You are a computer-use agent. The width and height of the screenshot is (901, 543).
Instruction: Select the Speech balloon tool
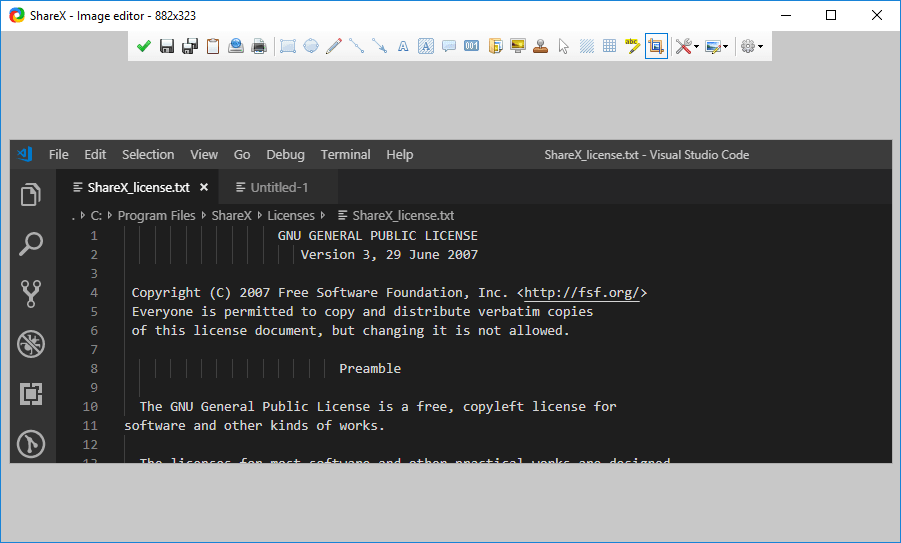[449, 46]
